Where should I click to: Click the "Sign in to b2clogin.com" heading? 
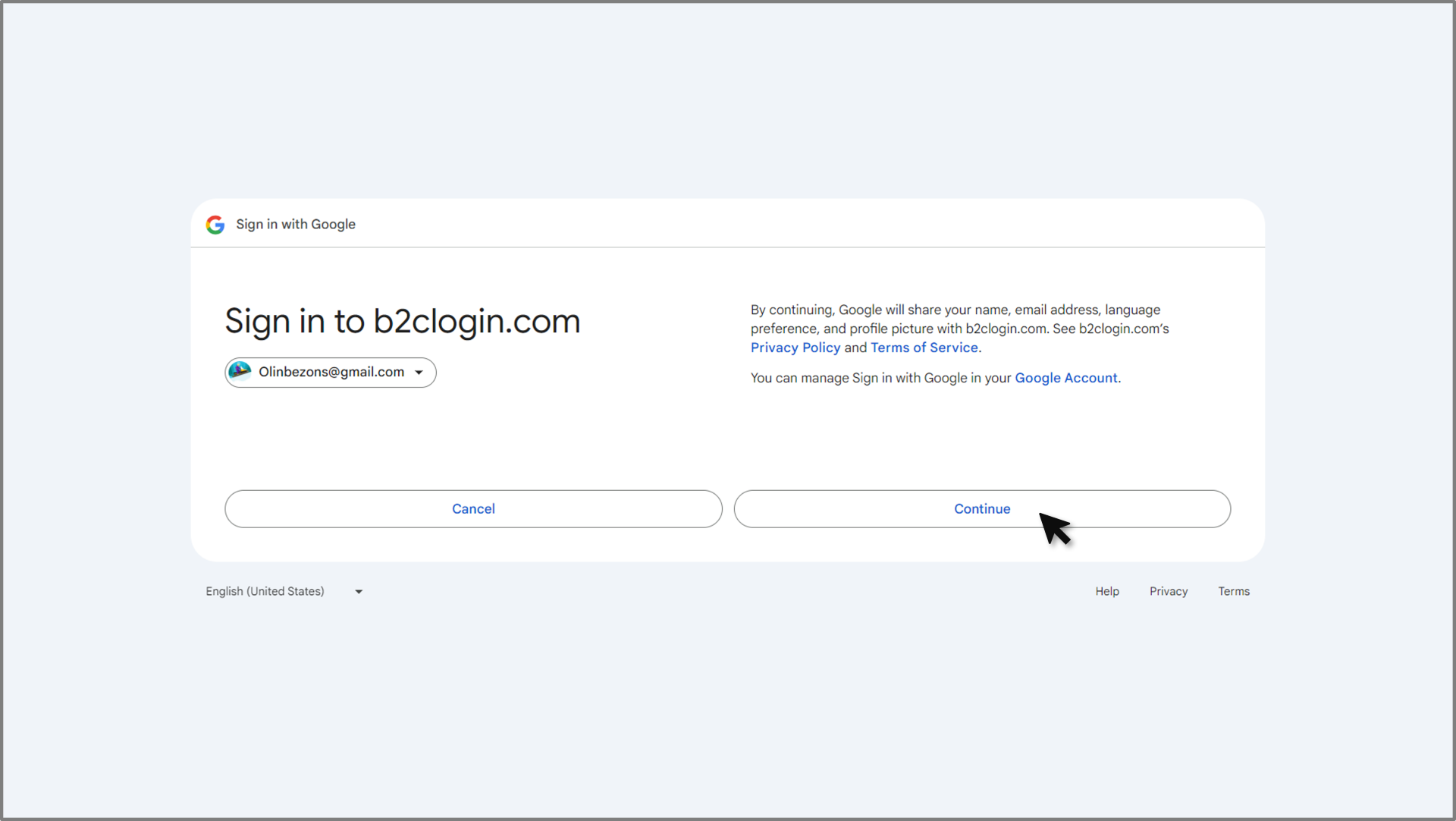(x=403, y=321)
